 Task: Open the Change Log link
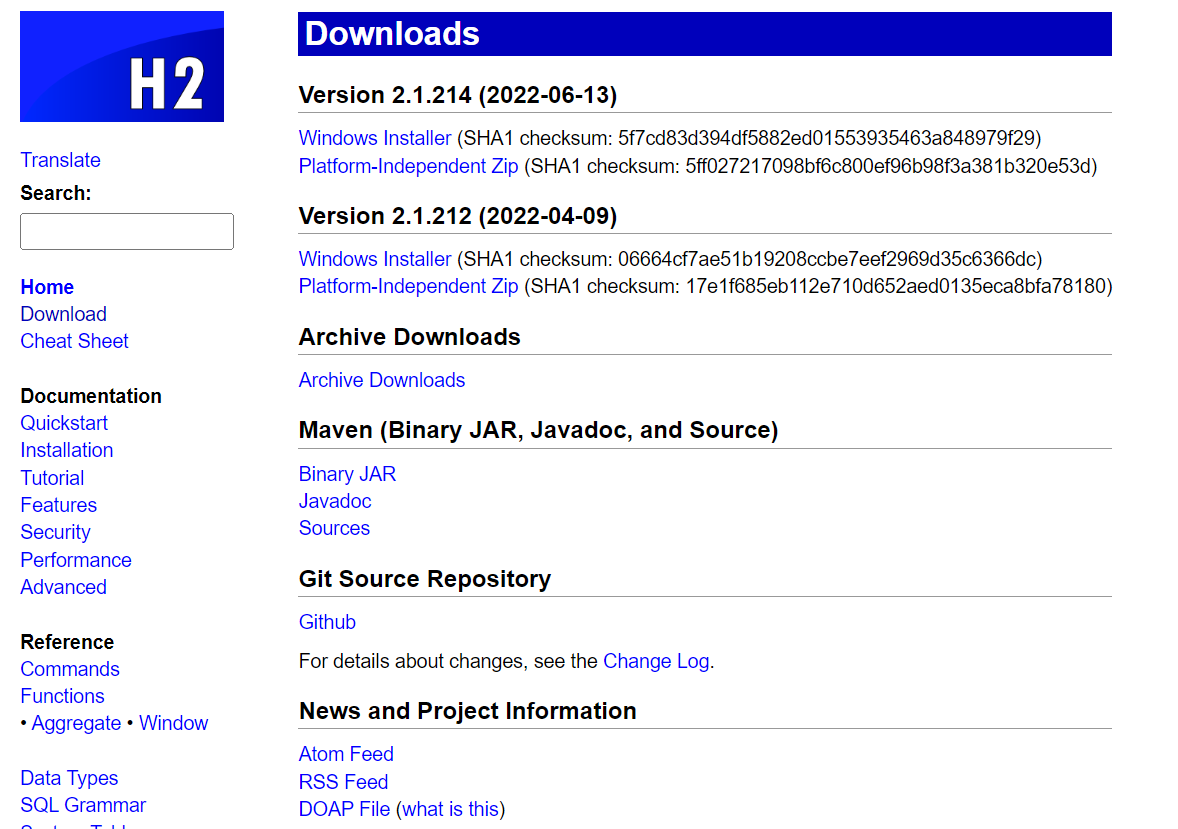click(x=656, y=661)
